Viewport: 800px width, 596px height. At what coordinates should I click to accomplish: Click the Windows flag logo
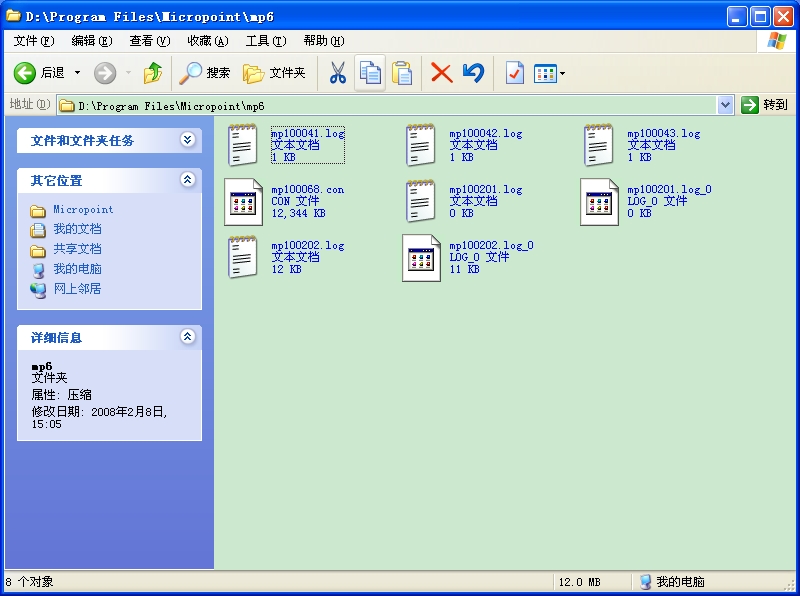click(x=777, y=41)
